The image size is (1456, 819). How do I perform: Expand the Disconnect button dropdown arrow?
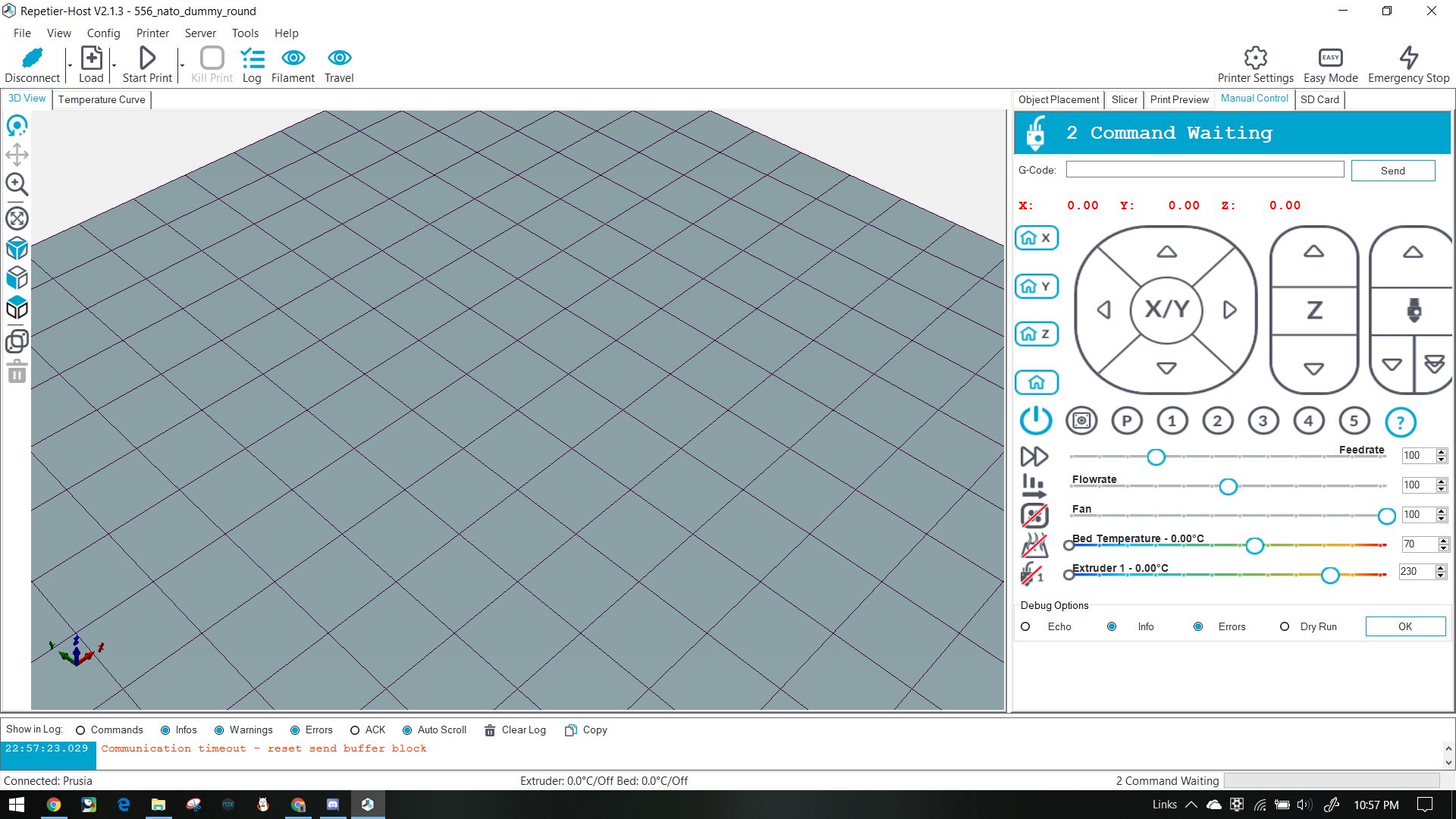(70, 66)
